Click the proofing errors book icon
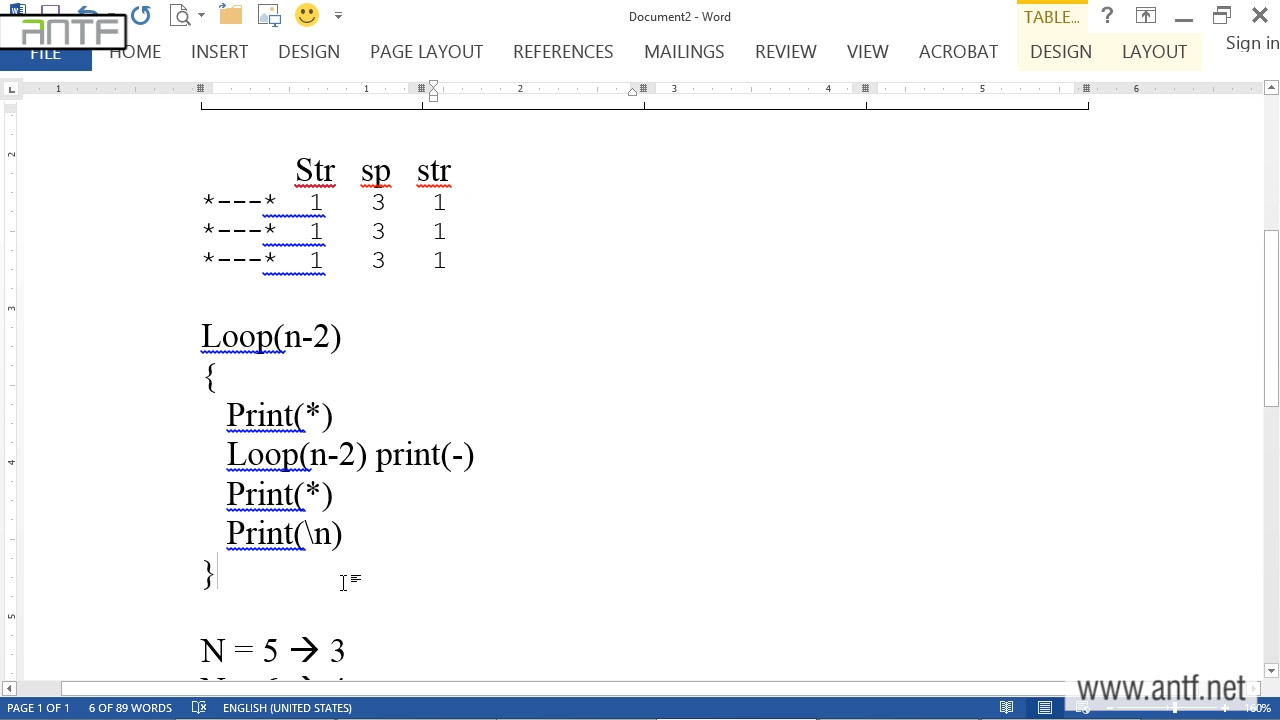The width and height of the screenshot is (1280, 720). coord(199,708)
